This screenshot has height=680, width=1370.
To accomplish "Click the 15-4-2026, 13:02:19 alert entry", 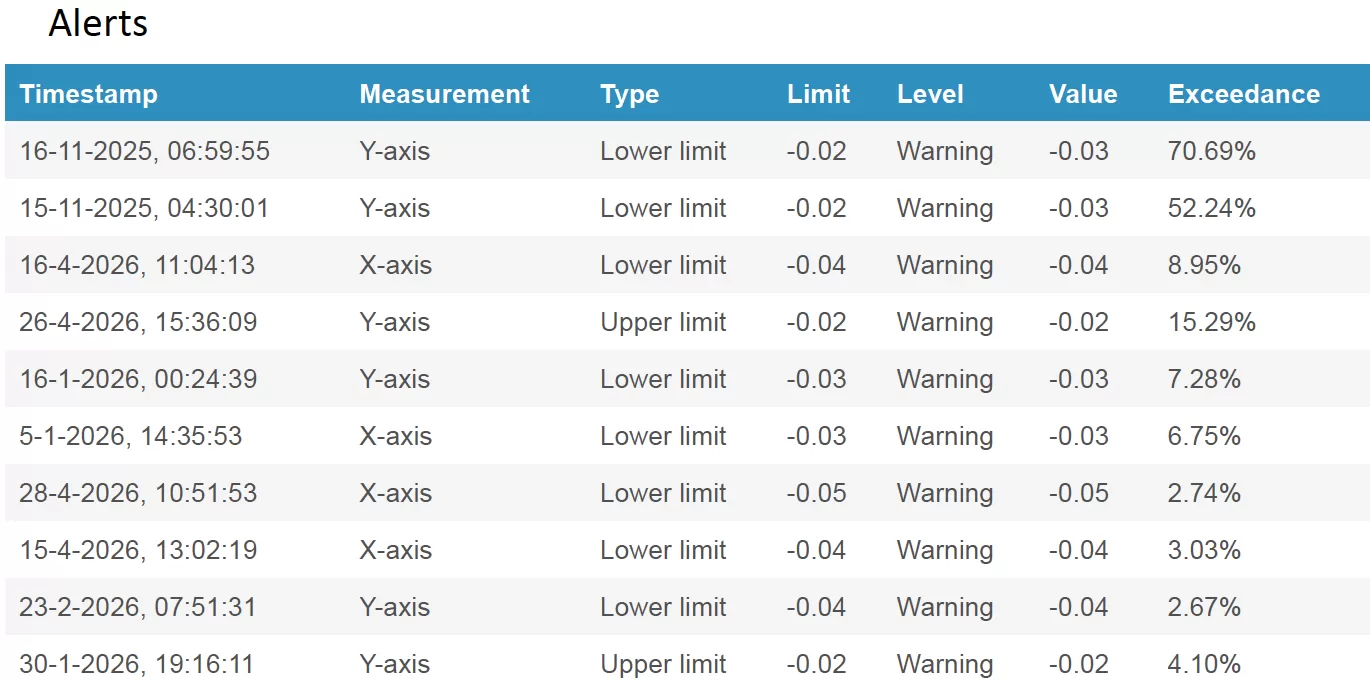I will point(685,550).
